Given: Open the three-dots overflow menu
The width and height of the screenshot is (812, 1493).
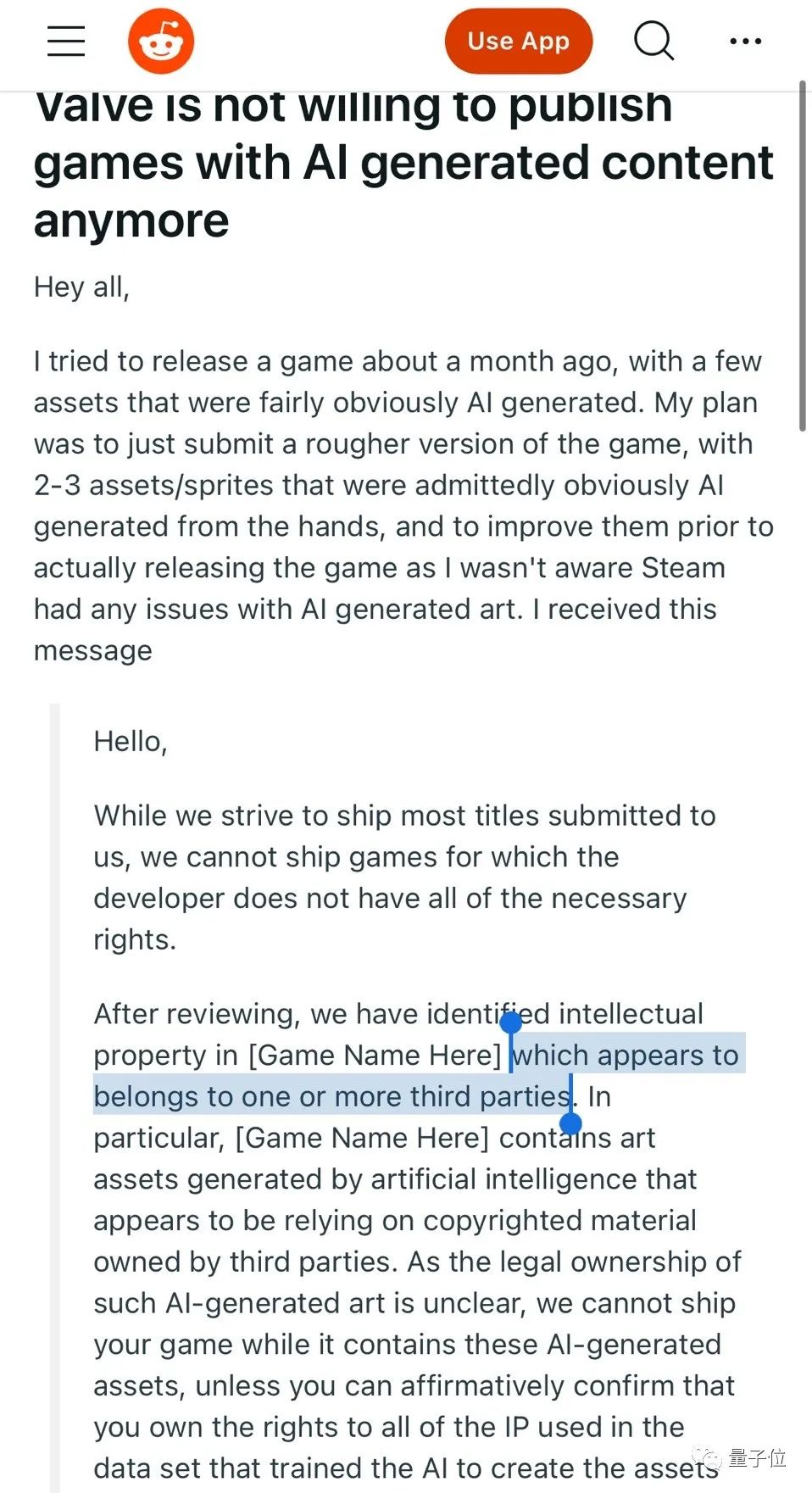Looking at the screenshot, I should [745, 41].
